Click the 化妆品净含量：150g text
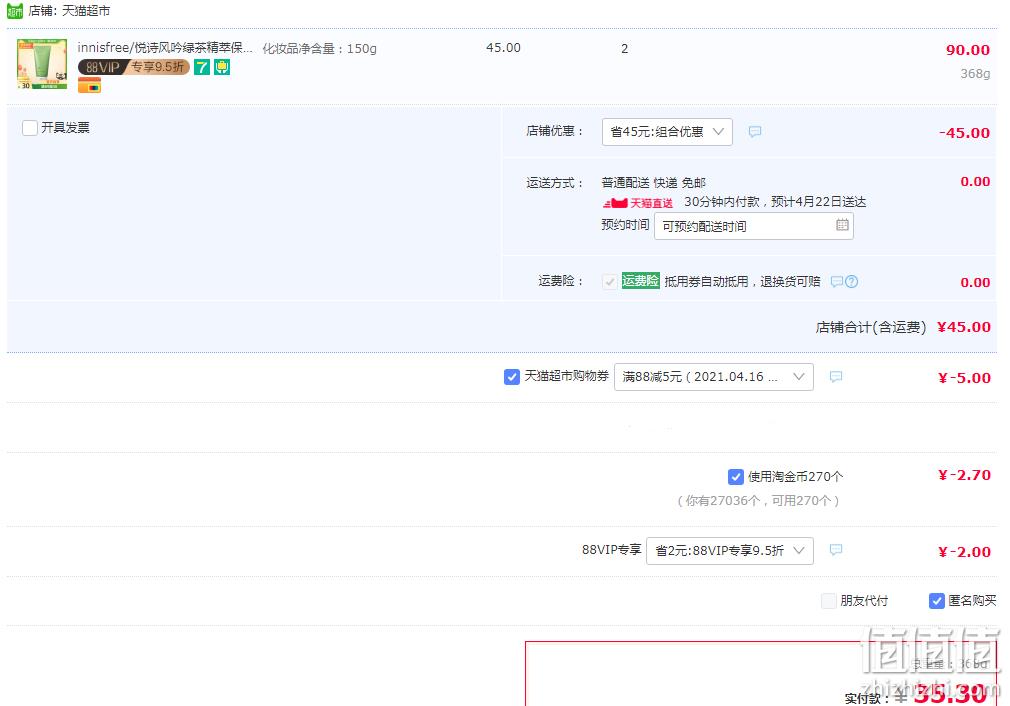This screenshot has width=1010, height=706. [319, 48]
